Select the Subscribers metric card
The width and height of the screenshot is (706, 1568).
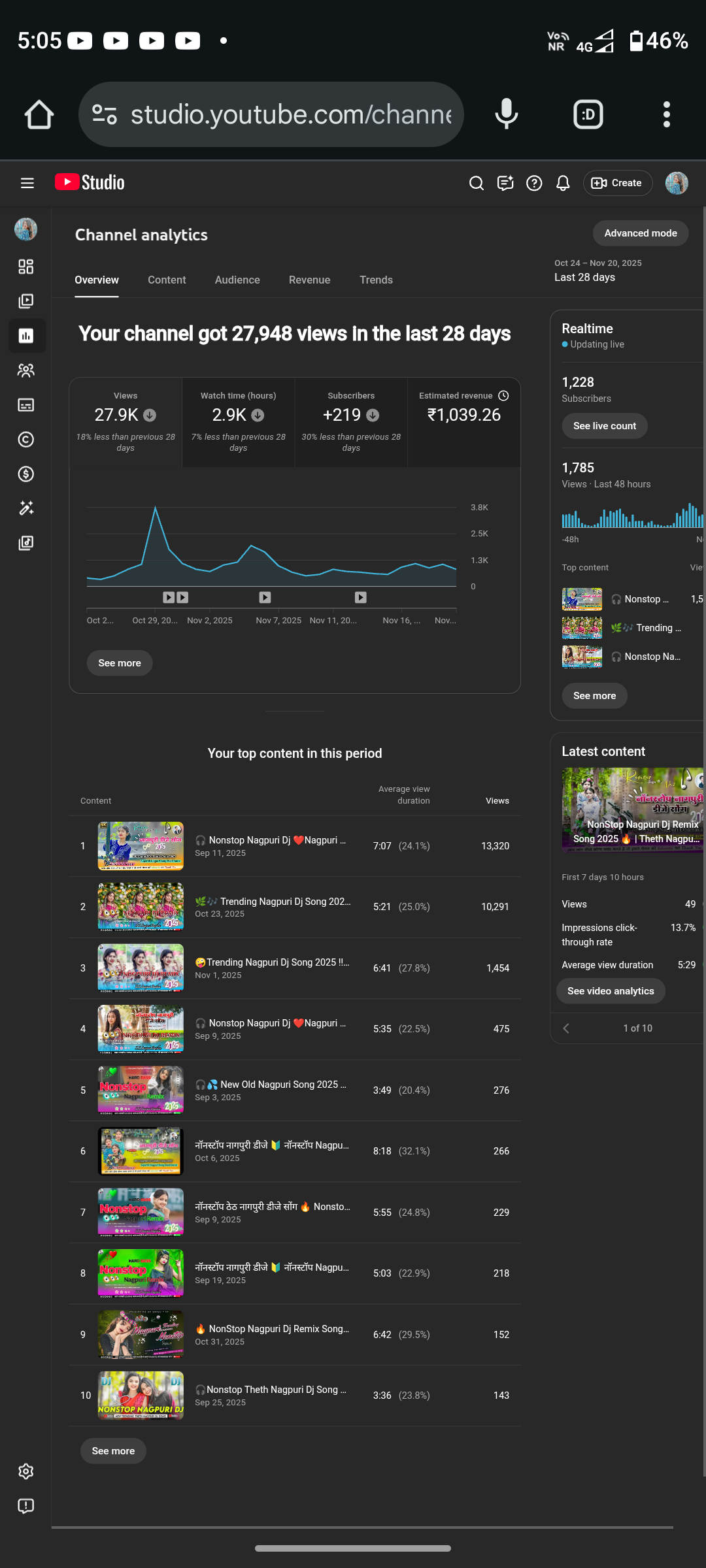click(x=351, y=421)
